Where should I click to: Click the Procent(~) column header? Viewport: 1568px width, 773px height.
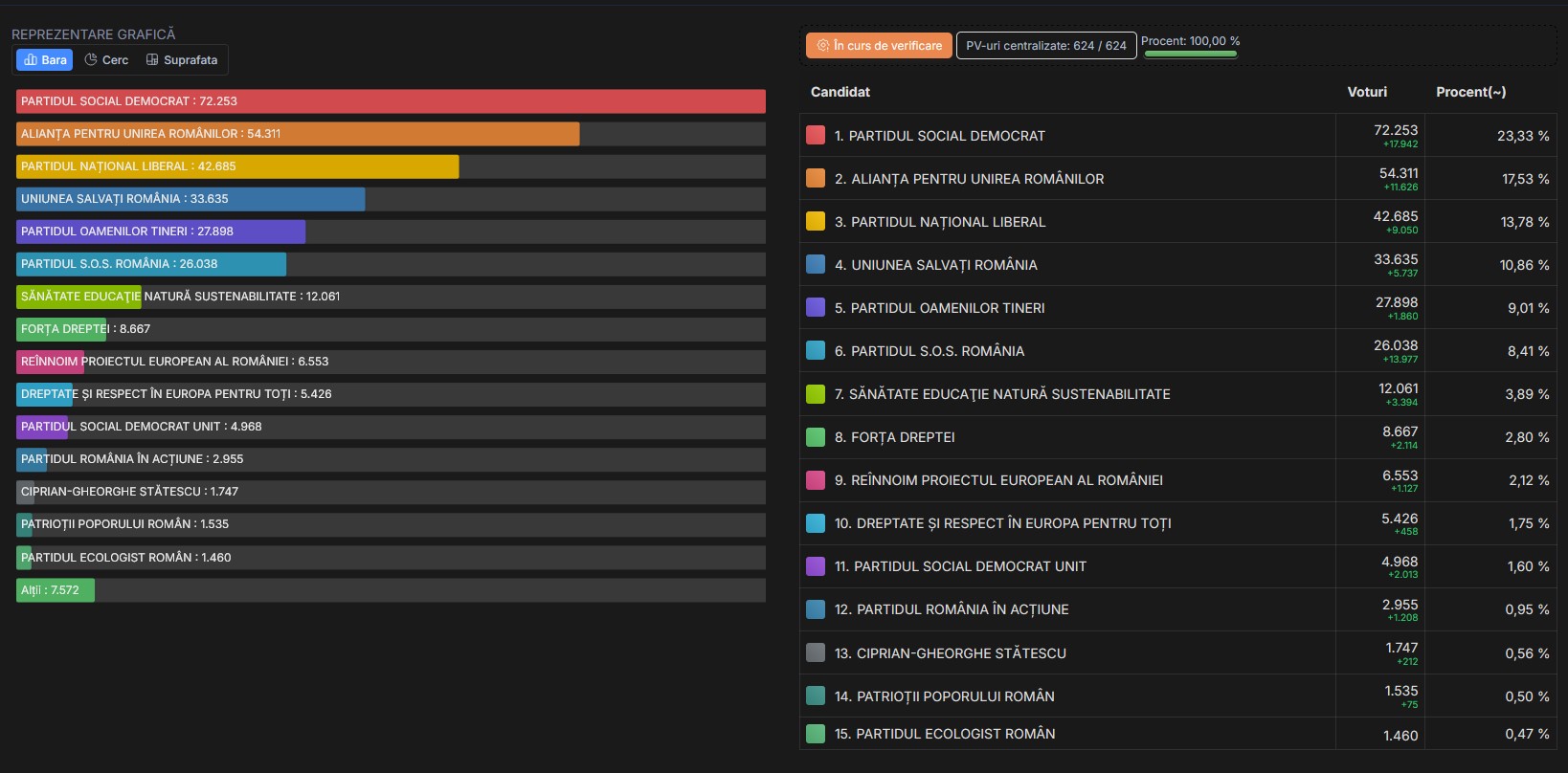click(1470, 92)
